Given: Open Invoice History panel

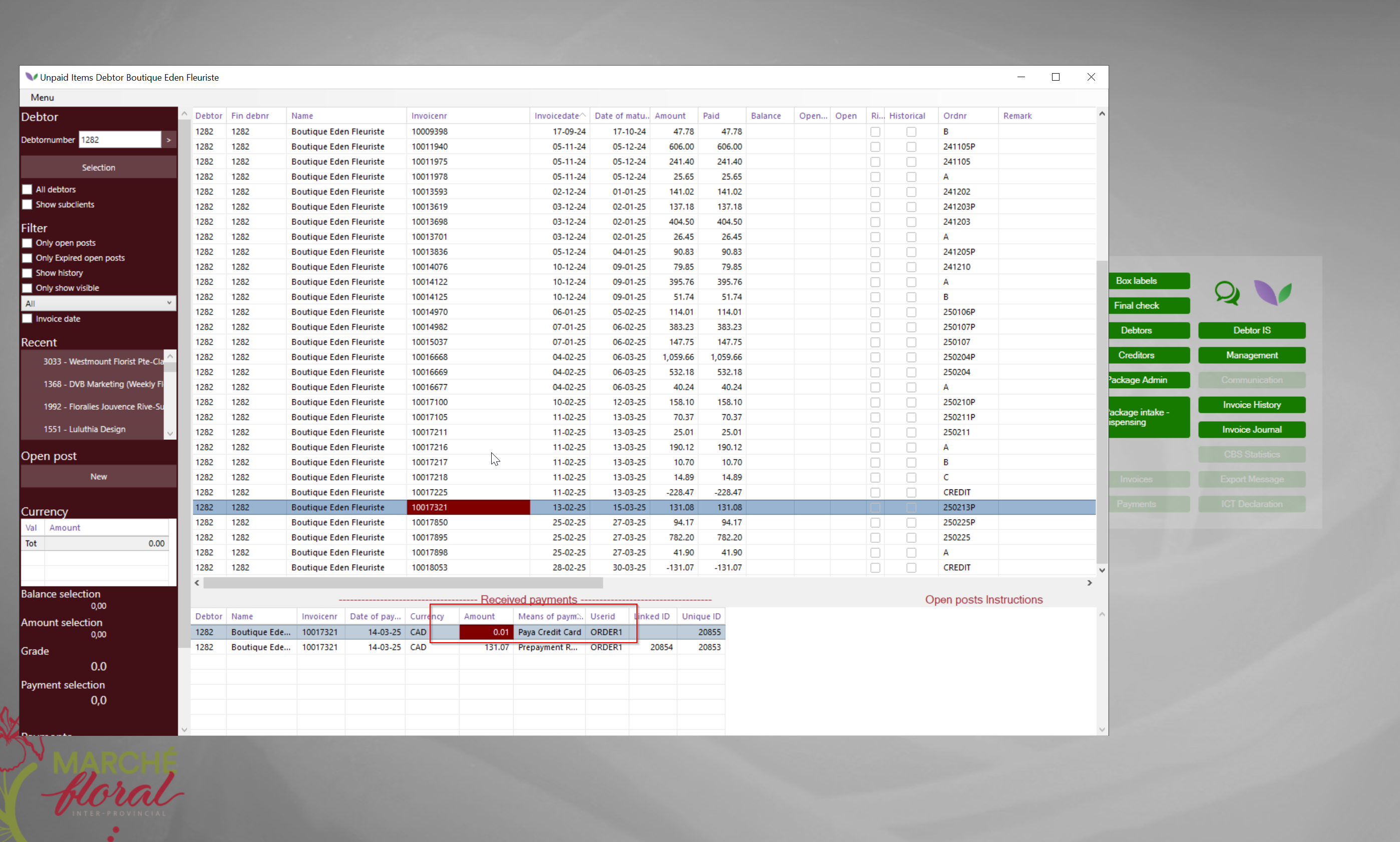Looking at the screenshot, I should pos(1251,405).
